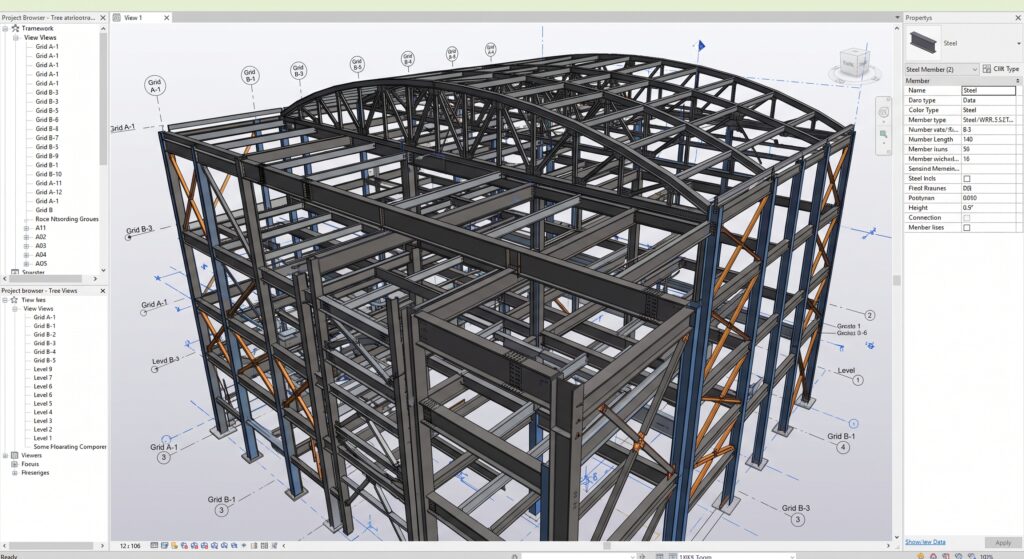Select Level 1 in lower tree
Image resolution: width=1024 pixels, height=559 pixels.
tap(42, 438)
